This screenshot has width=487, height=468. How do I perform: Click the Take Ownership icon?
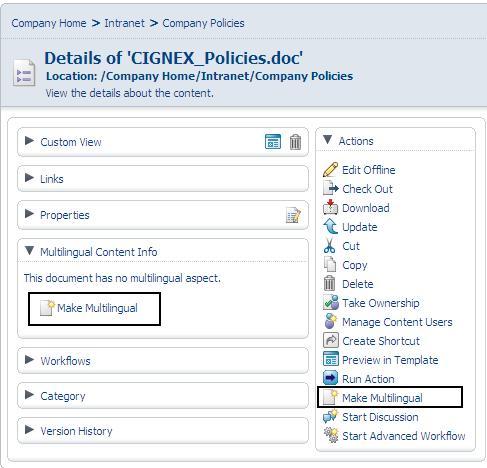tap(330, 303)
